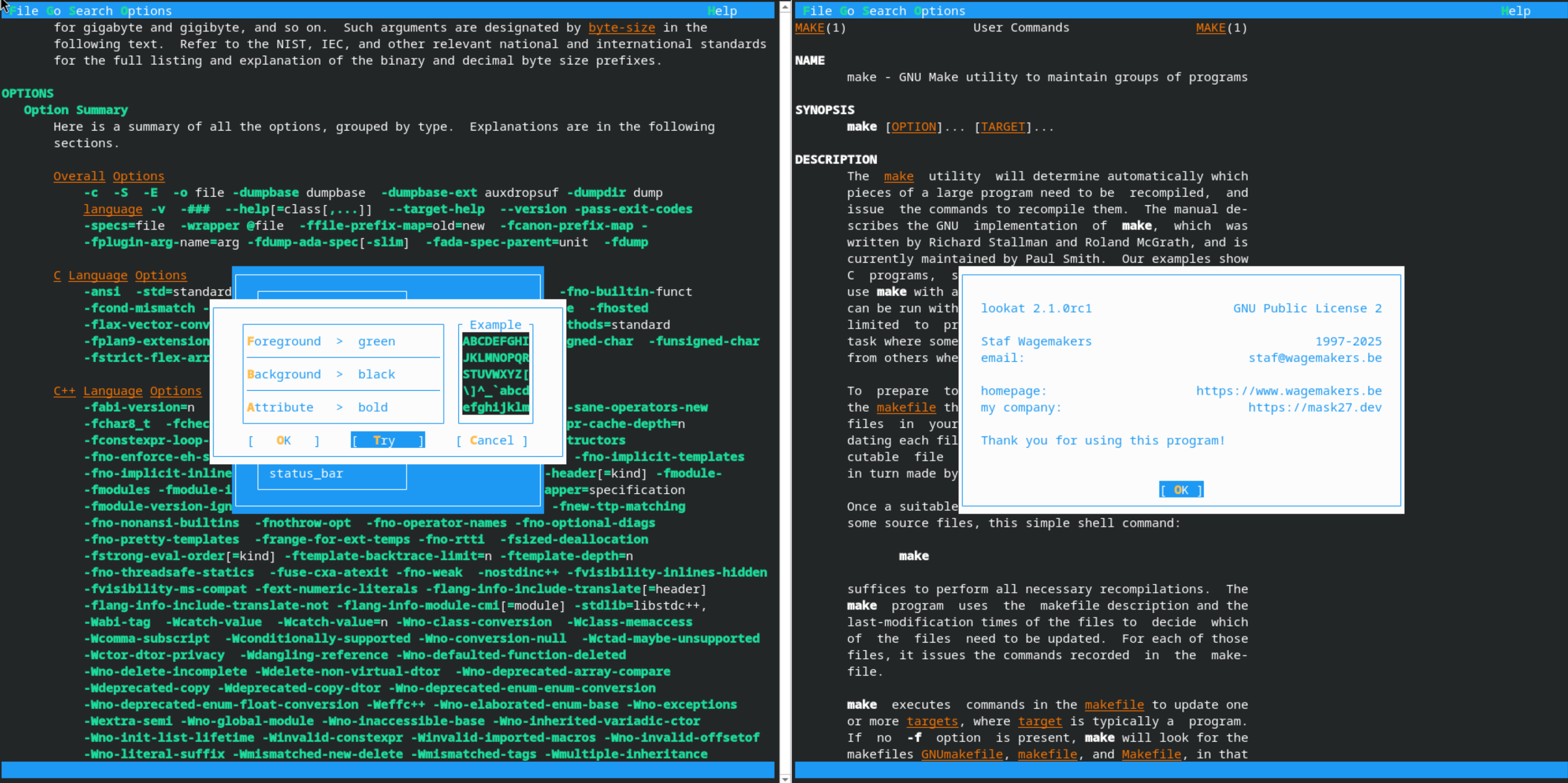Select the status_bar item in the list
This screenshot has height=783, width=1568.
pyautogui.click(x=306, y=473)
